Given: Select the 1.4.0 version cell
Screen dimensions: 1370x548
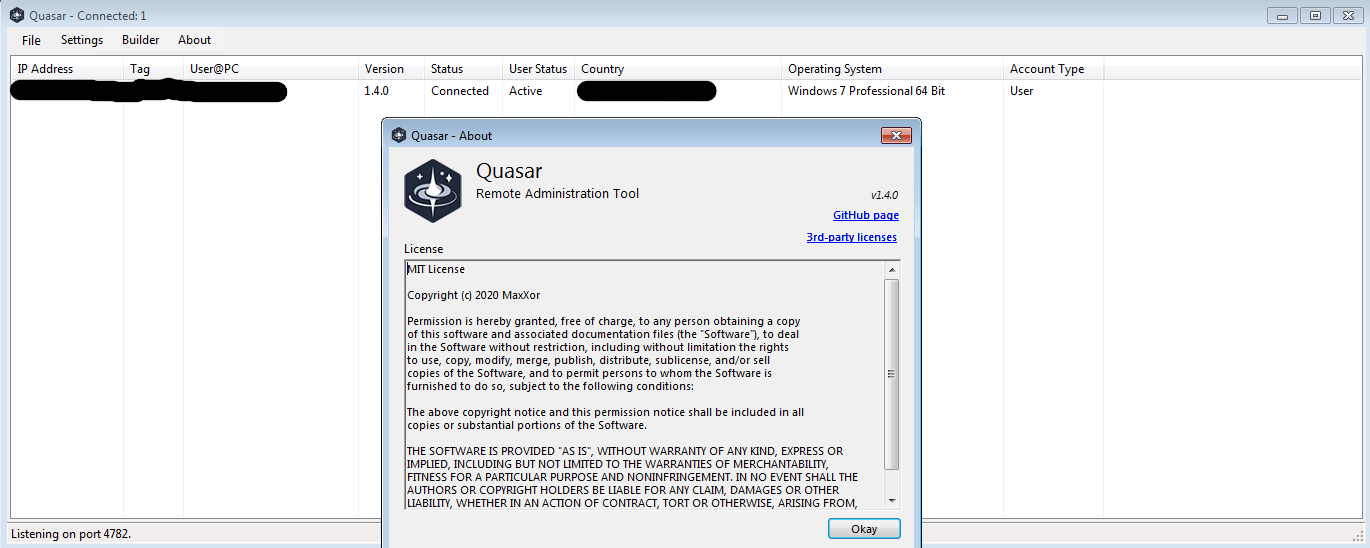Looking at the screenshot, I should point(377,91).
